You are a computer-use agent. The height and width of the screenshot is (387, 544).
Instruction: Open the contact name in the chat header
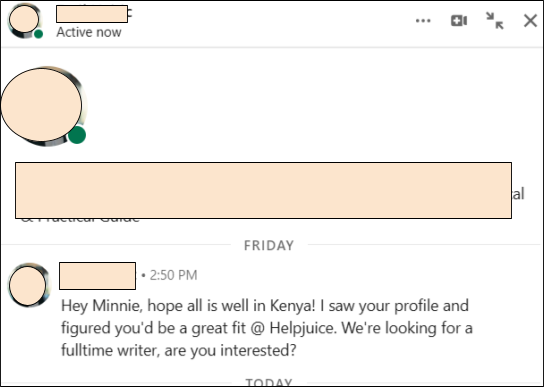pyautogui.click(x=92, y=14)
